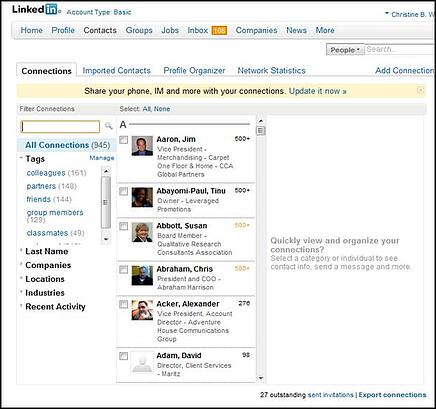Click the Account Type: Basic link
Image resolution: width=436 pixels, height=409 pixels.
(99, 12)
